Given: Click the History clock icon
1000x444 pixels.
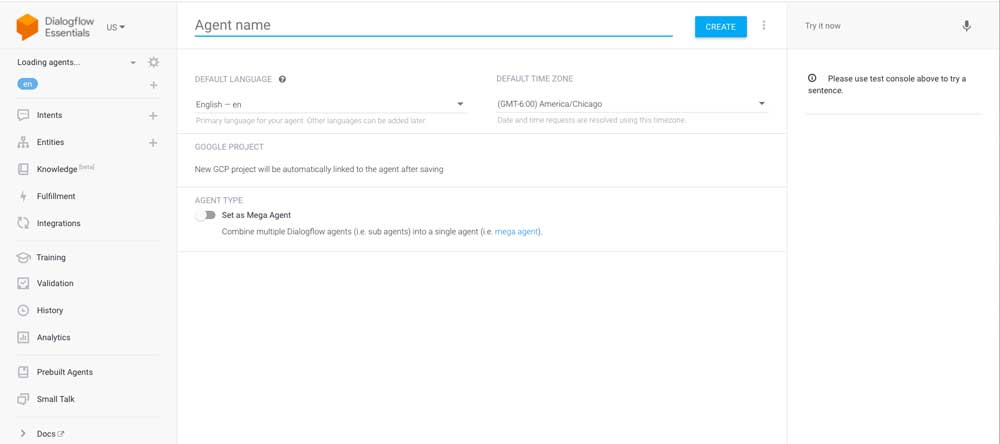Looking at the screenshot, I should coord(23,310).
